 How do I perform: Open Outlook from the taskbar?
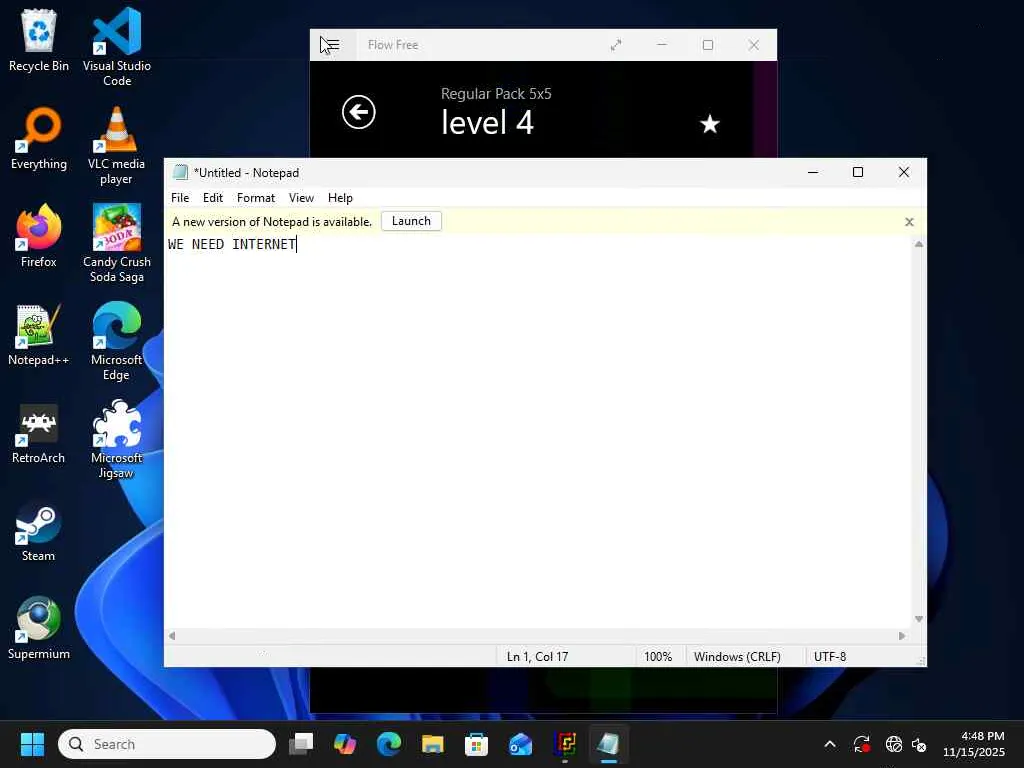[x=520, y=744]
